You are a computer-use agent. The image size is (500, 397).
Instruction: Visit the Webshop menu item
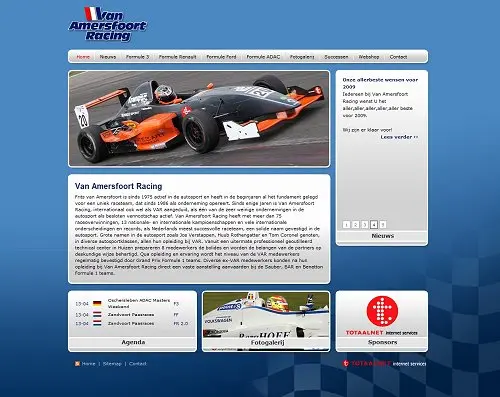pos(369,57)
